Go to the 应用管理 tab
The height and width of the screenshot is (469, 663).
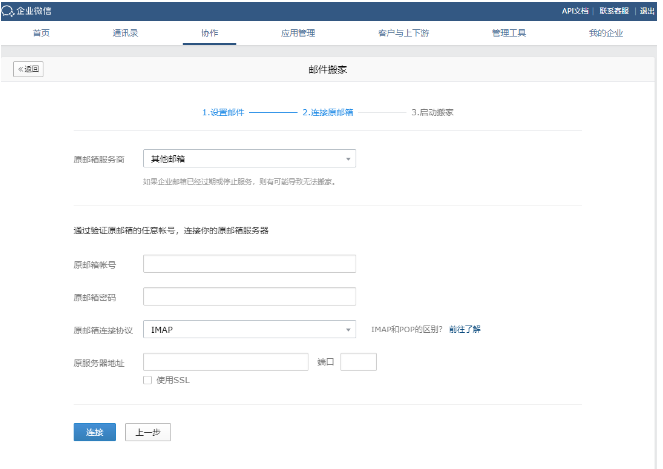pyautogui.click(x=298, y=33)
